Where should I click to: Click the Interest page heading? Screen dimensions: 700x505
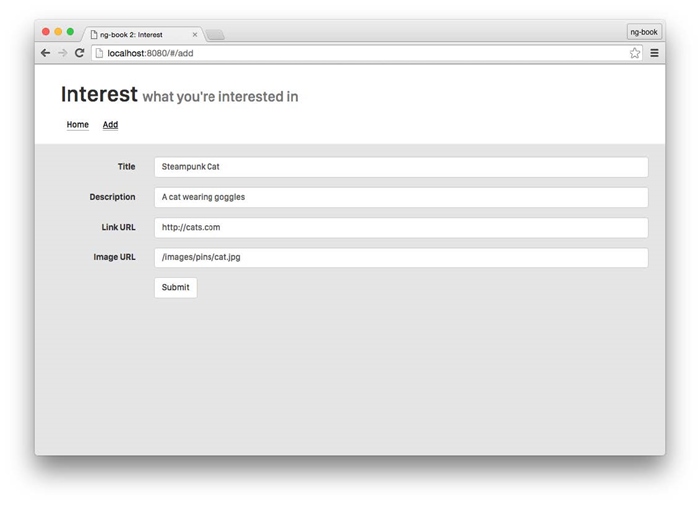pos(99,95)
